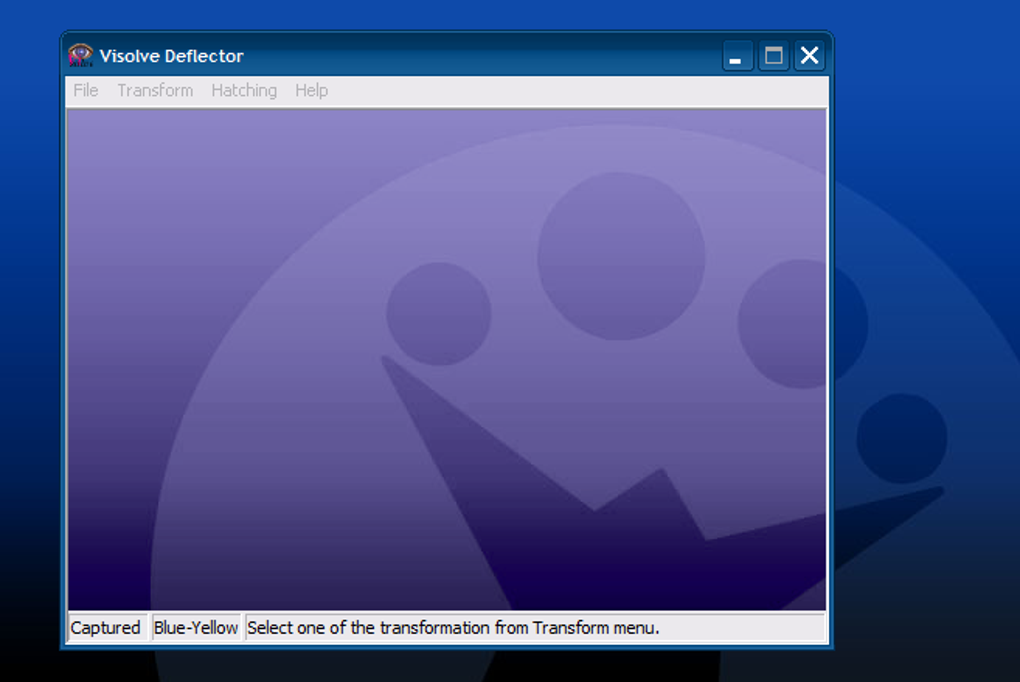
Task: Click the 'Captured' status bar entry
Action: point(107,627)
